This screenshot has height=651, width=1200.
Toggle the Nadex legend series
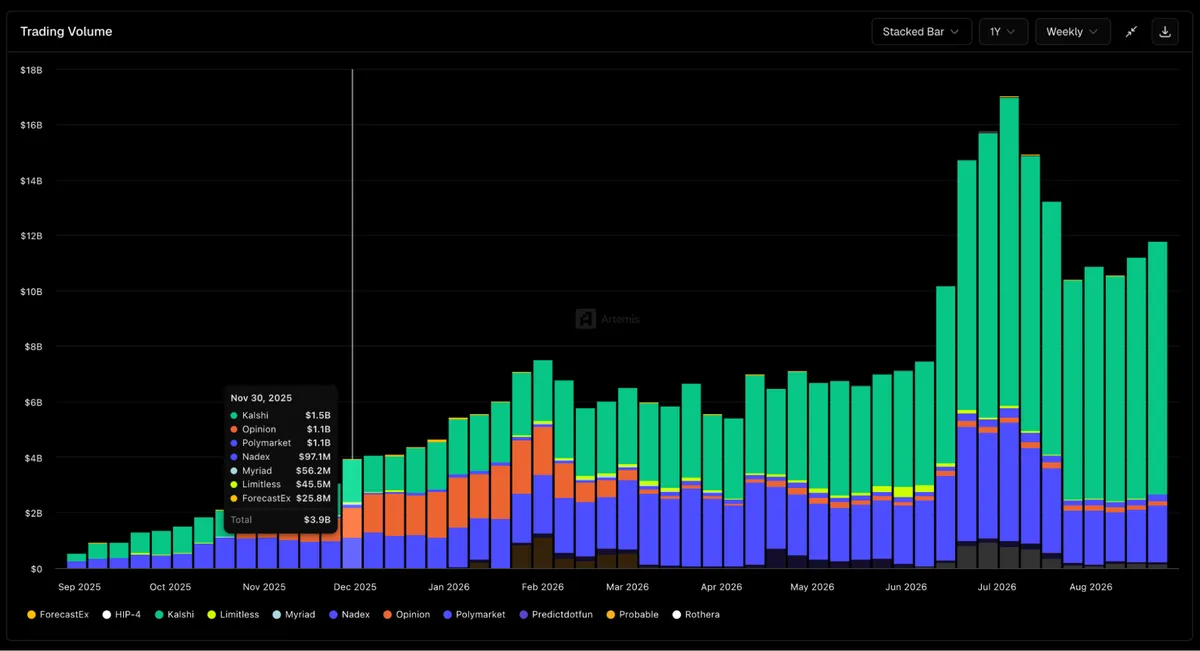(x=349, y=614)
